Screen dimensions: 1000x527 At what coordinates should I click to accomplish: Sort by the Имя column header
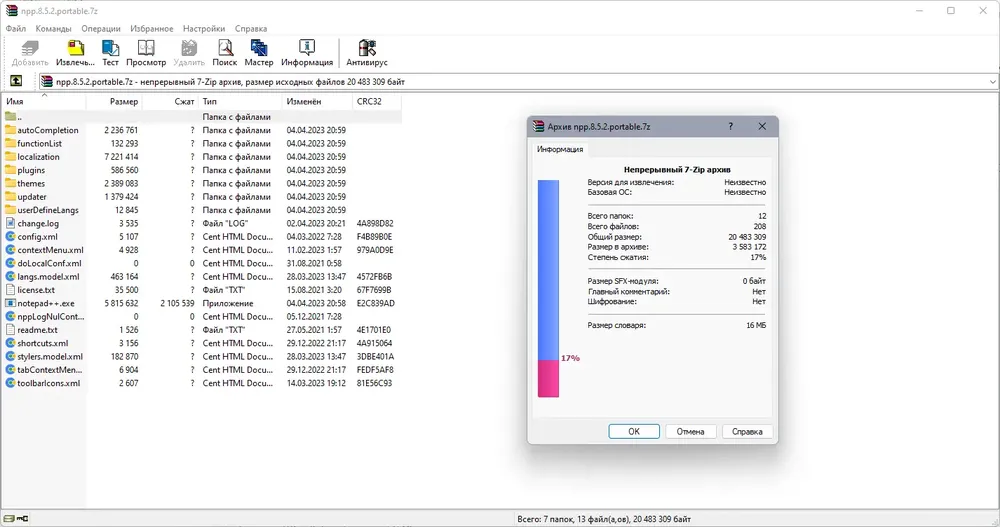(x=44, y=101)
